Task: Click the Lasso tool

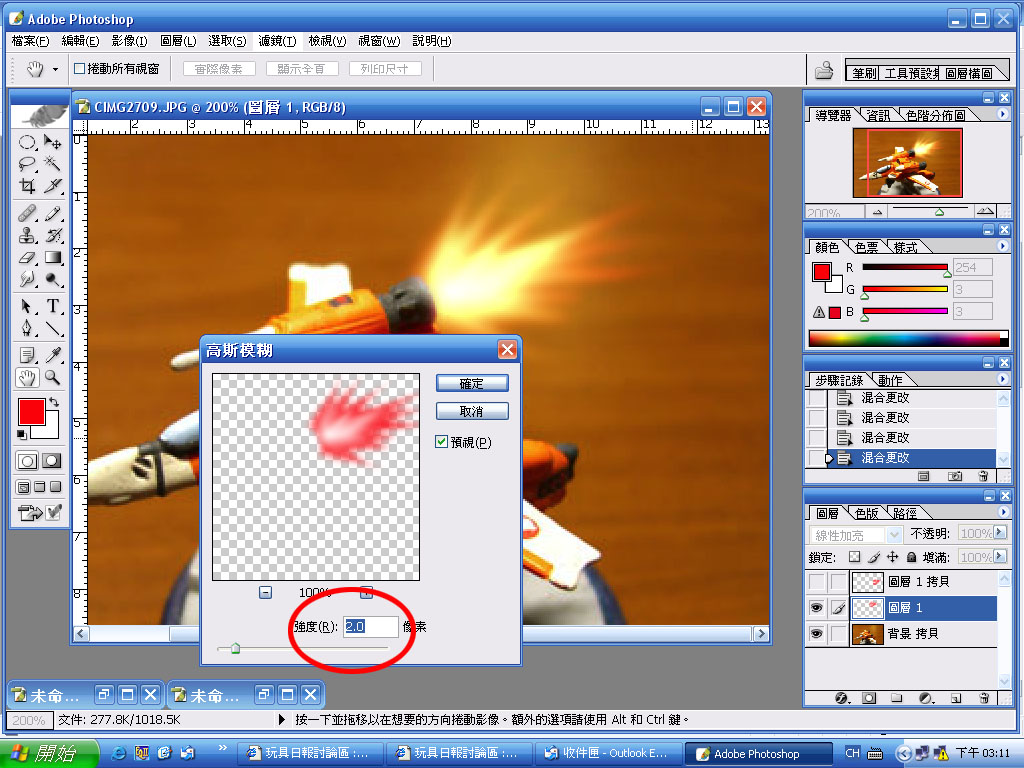Action: [28, 164]
